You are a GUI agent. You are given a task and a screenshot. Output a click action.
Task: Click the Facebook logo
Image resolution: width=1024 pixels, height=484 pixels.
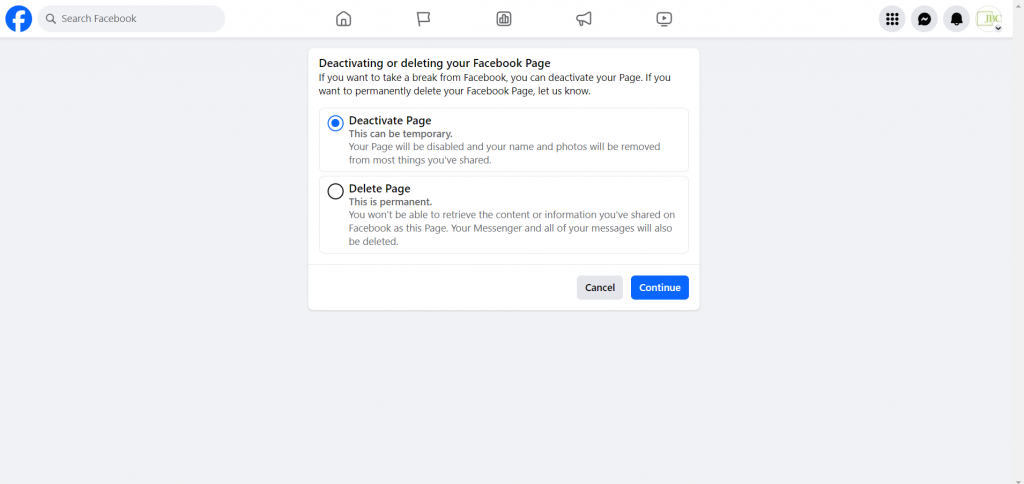point(19,19)
